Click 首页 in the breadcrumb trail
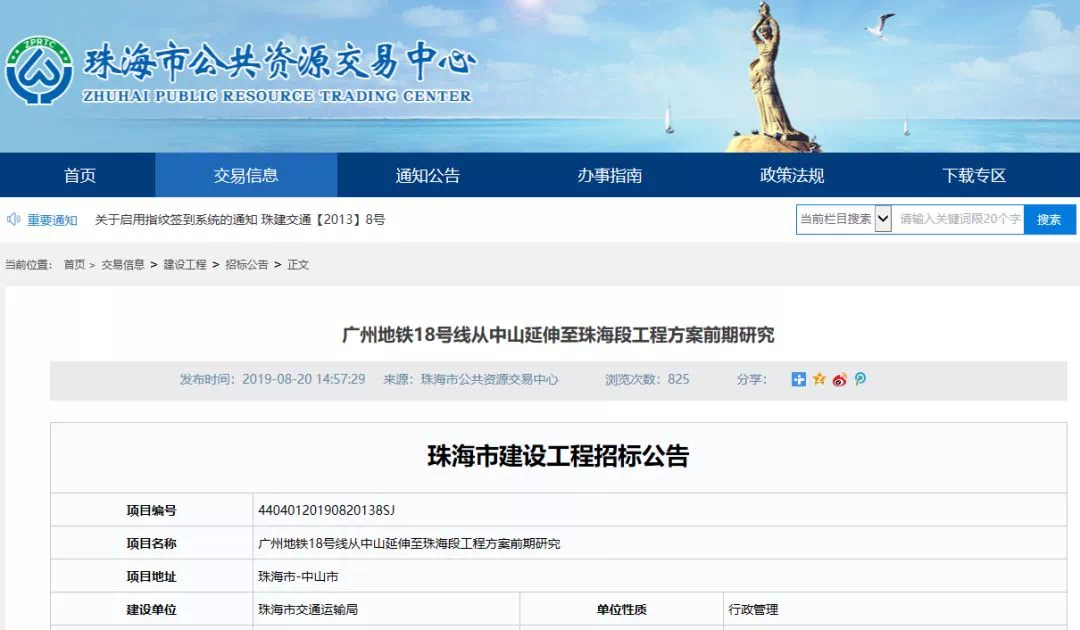 pos(74,265)
